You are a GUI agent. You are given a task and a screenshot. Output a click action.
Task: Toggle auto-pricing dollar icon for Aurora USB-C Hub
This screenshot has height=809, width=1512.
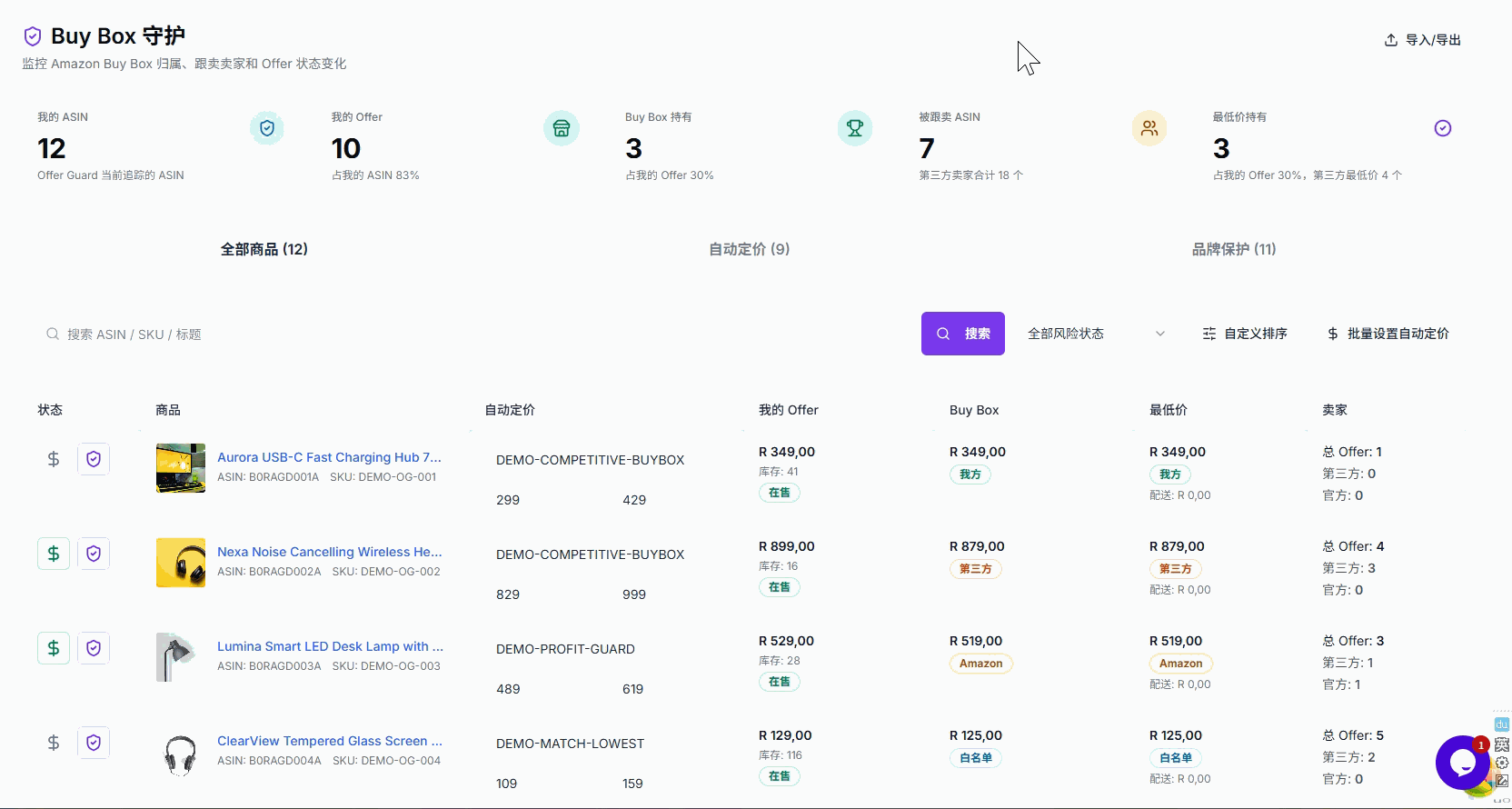tap(54, 459)
